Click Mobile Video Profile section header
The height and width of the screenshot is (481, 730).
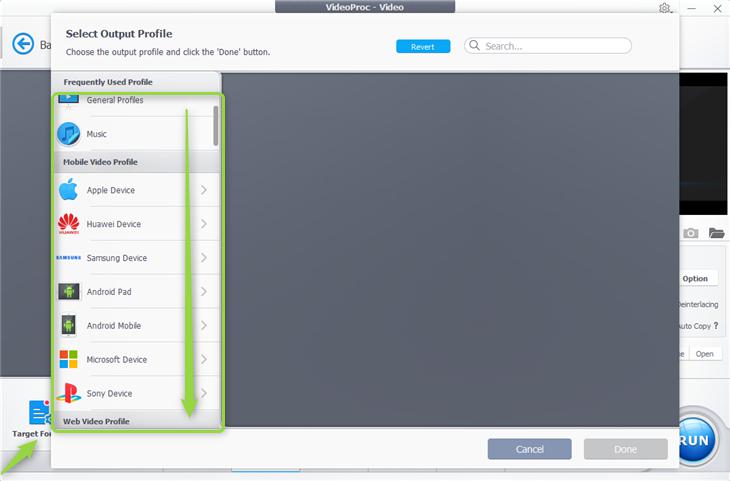click(137, 162)
